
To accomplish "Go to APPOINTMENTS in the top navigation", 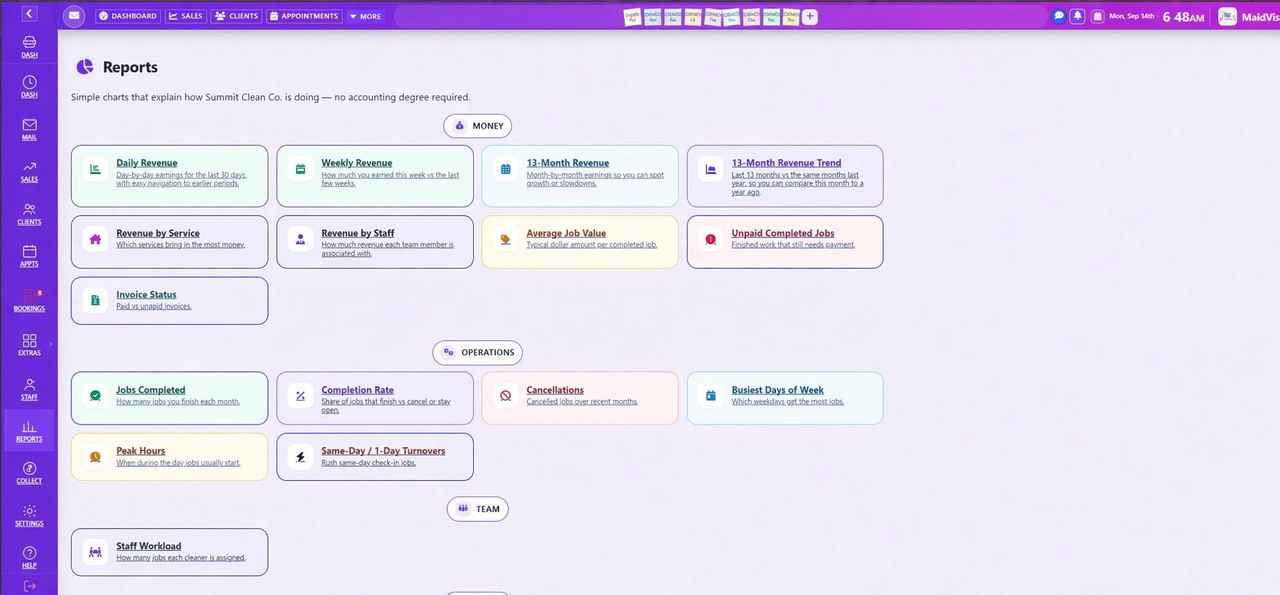I will (304, 16).
